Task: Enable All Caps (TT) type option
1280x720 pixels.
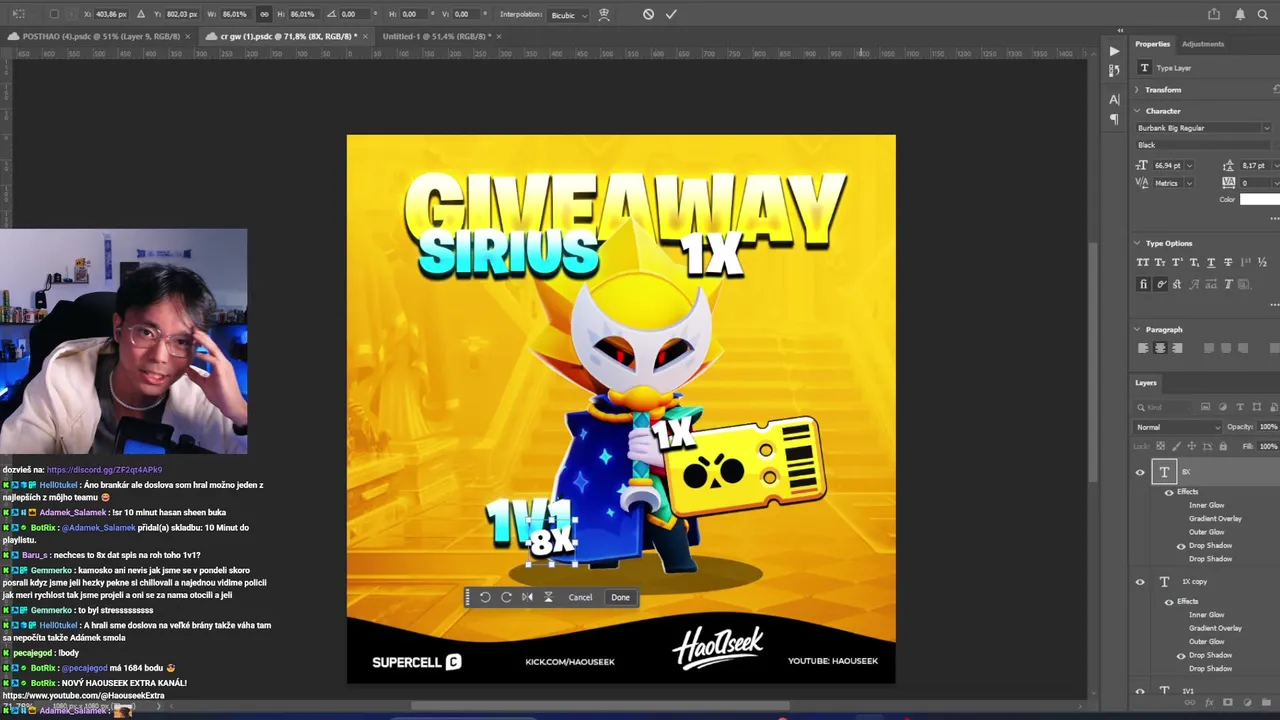Action: click(x=1143, y=262)
